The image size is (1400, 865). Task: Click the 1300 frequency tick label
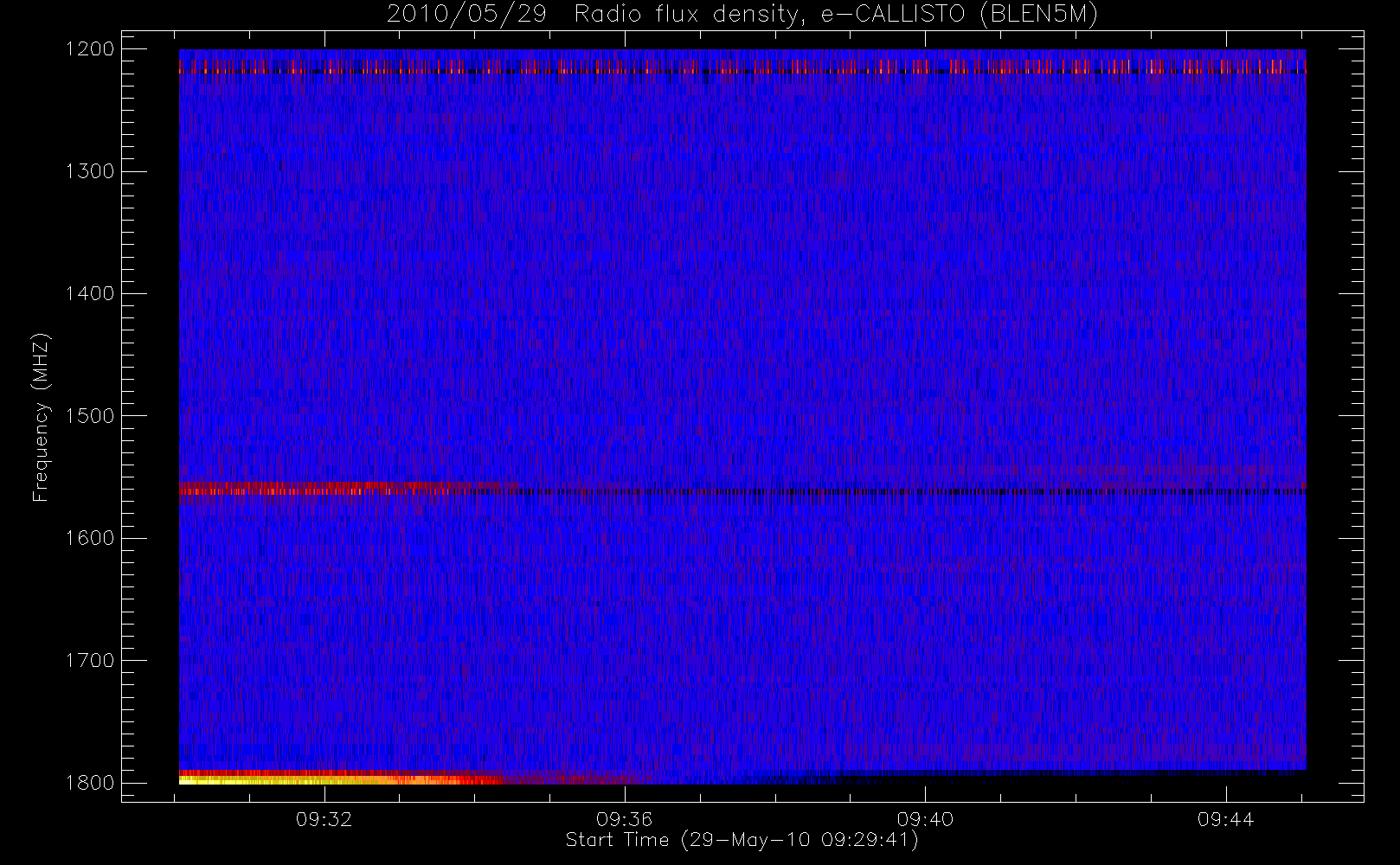click(90, 171)
